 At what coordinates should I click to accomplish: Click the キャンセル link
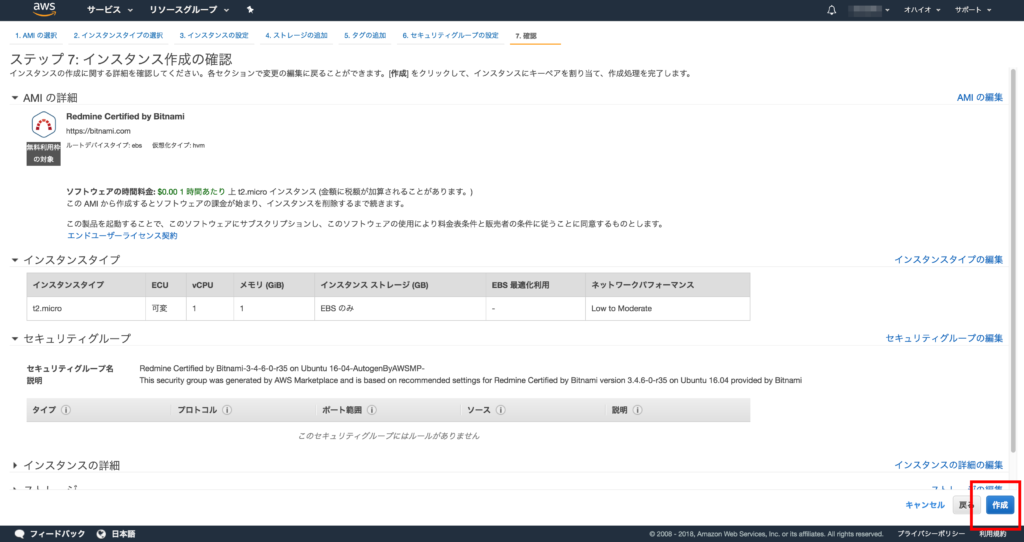pos(924,505)
